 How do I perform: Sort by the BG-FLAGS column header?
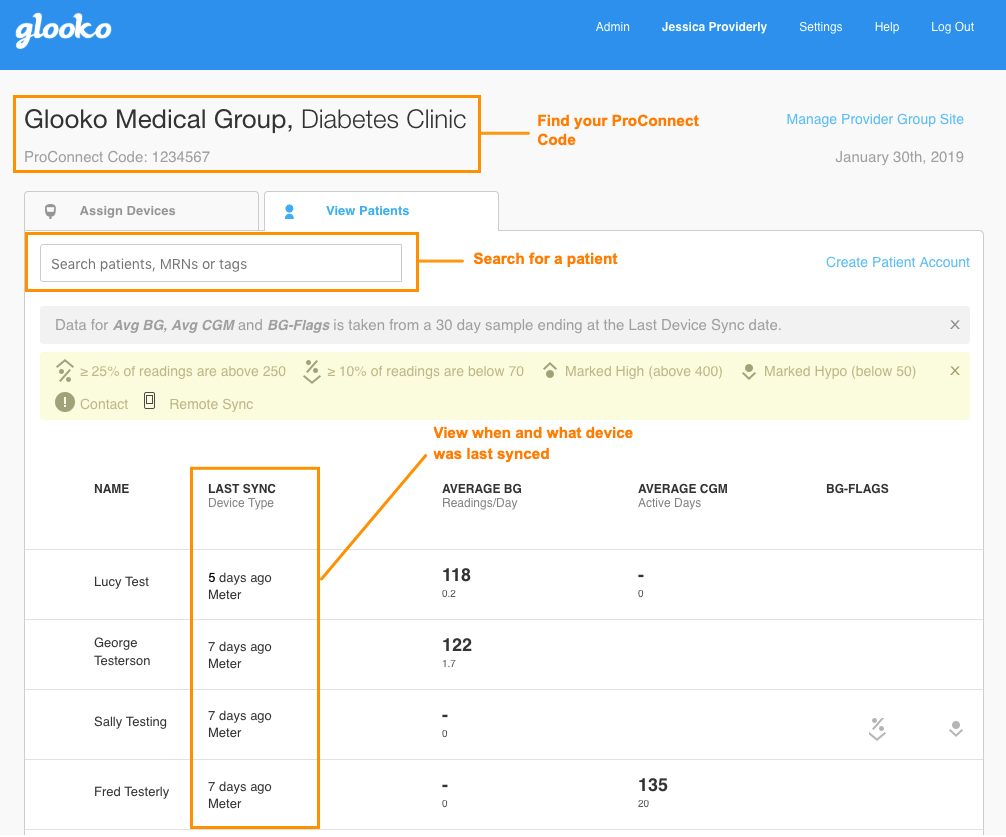pyautogui.click(x=857, y=489)
